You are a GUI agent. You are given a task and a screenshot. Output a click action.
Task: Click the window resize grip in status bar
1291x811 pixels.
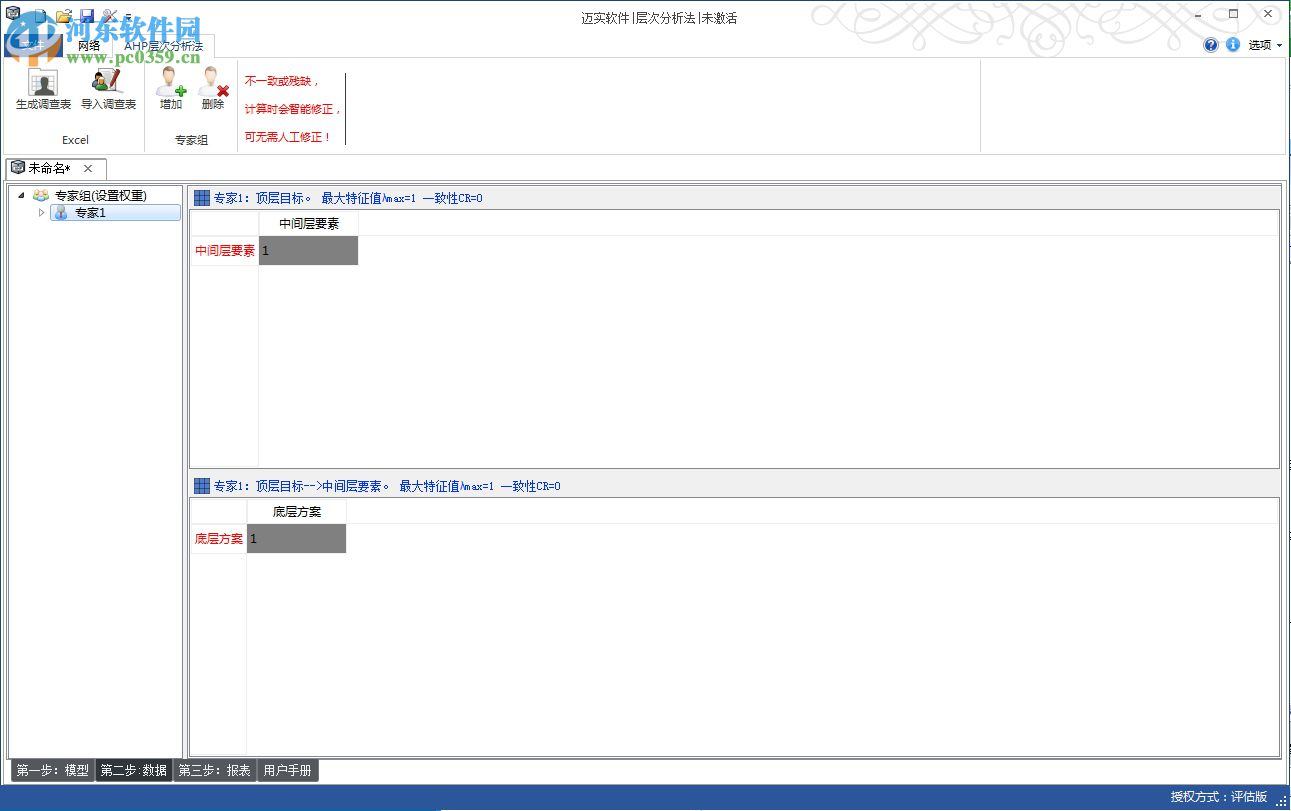pos(1281,802)
